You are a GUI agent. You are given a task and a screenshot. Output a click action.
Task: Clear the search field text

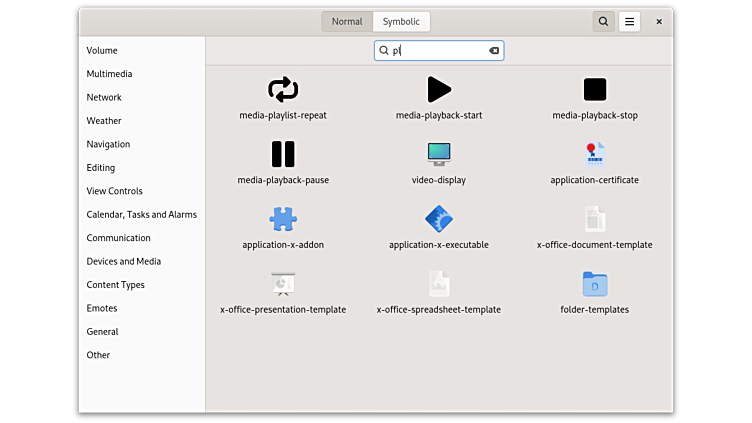point(494,50)
